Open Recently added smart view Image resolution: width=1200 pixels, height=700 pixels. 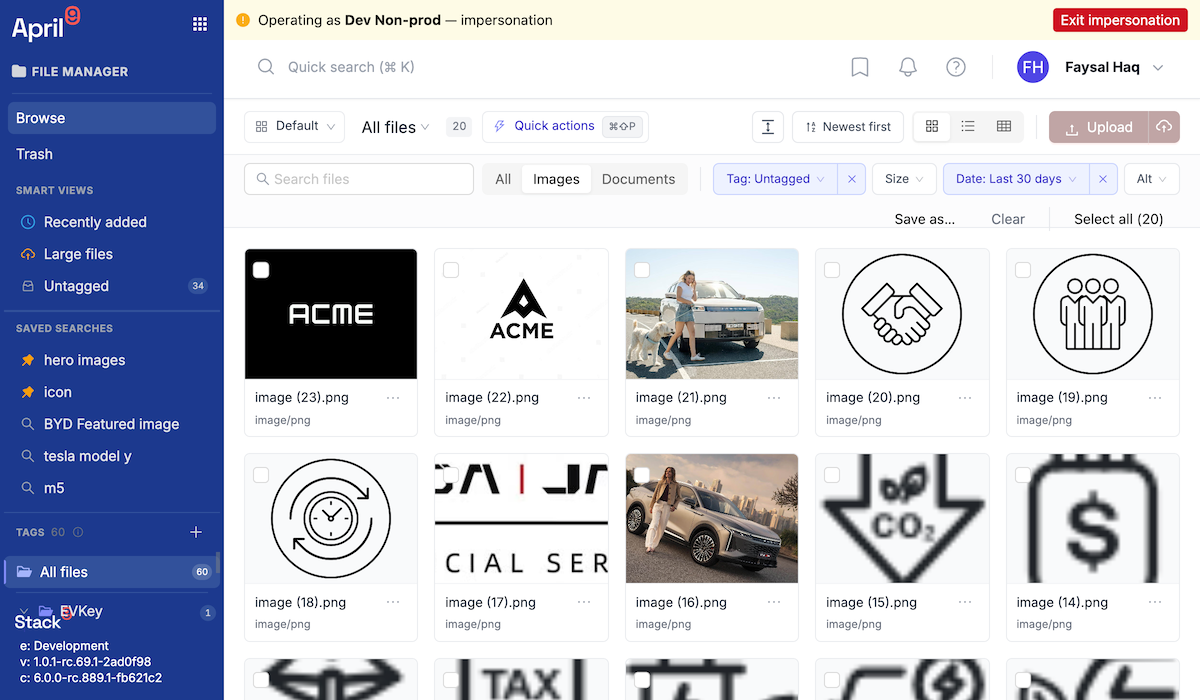pyautogui.click(x=112, y=222)
